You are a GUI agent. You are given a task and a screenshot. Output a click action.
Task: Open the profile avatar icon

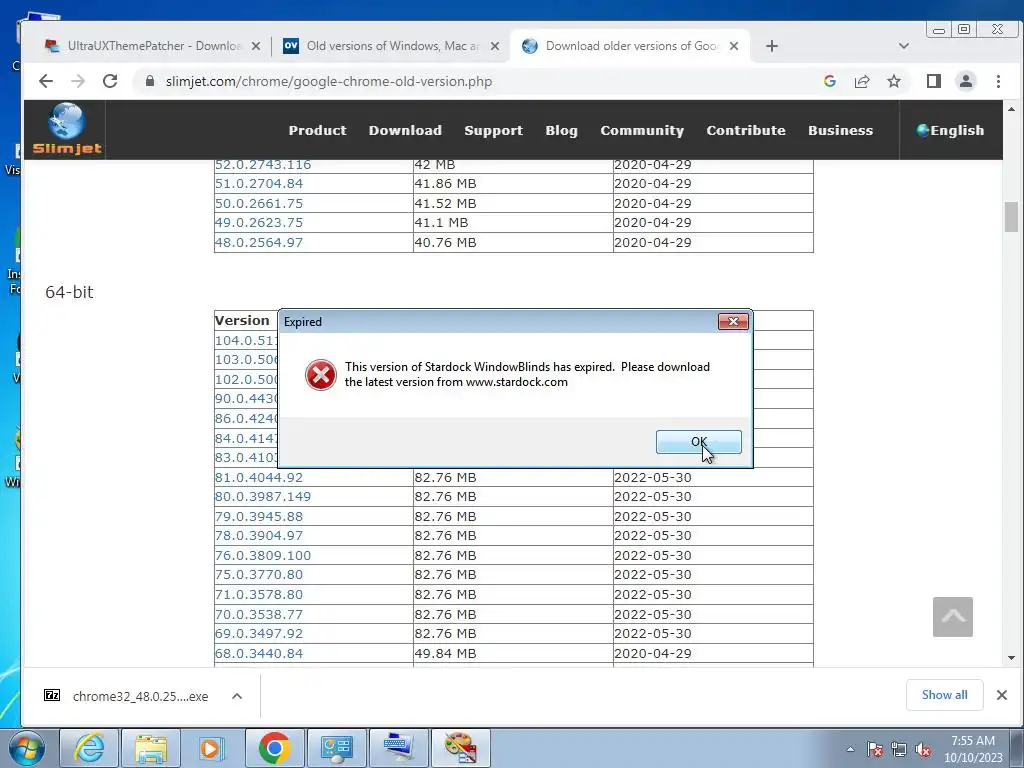click(966, 81)
